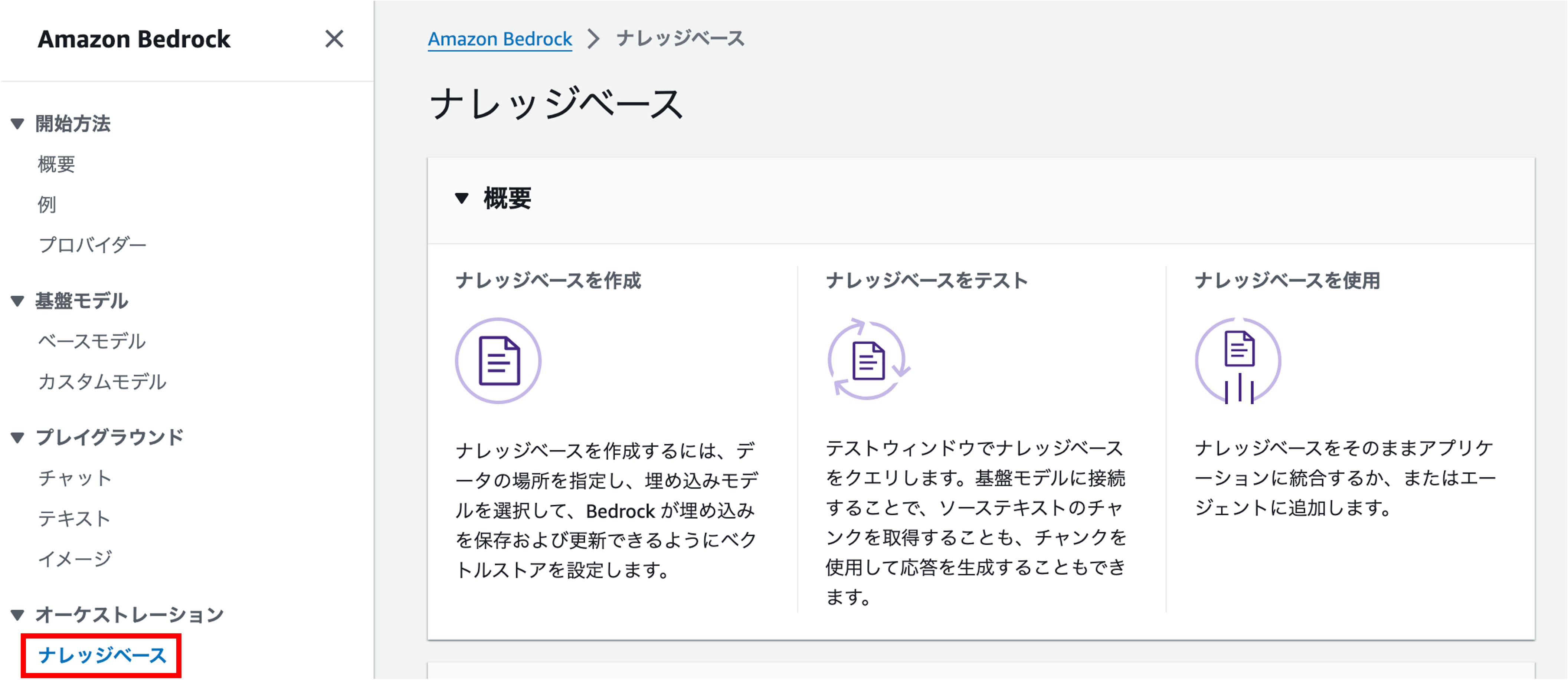Open 概要 in the sidebar
The width and height of the screenshot is (1568, 680).
57,164
